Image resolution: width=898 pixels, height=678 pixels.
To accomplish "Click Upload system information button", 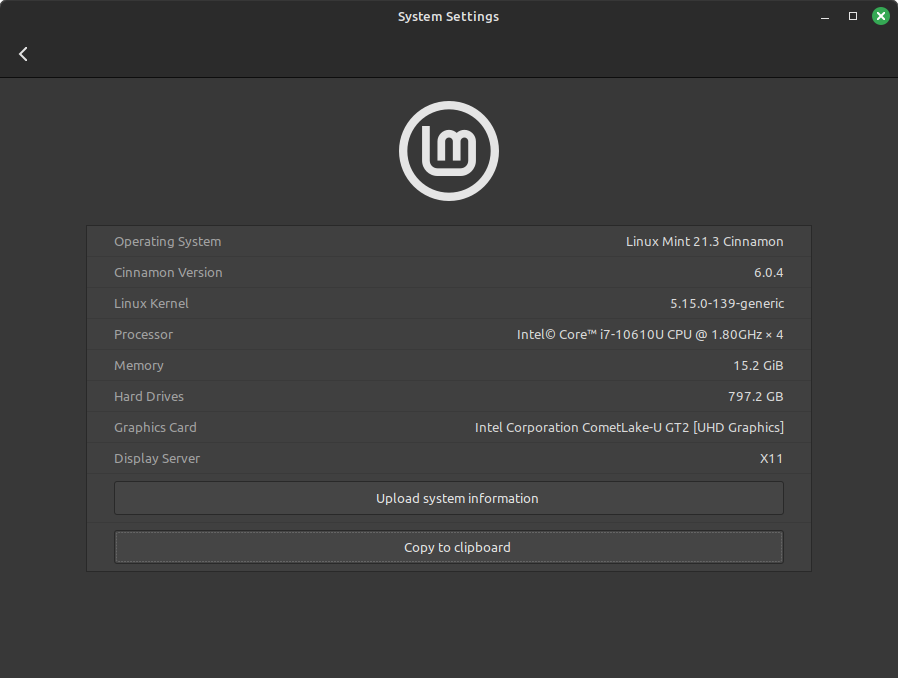I will pyautogui.click(x=449, y=498).
